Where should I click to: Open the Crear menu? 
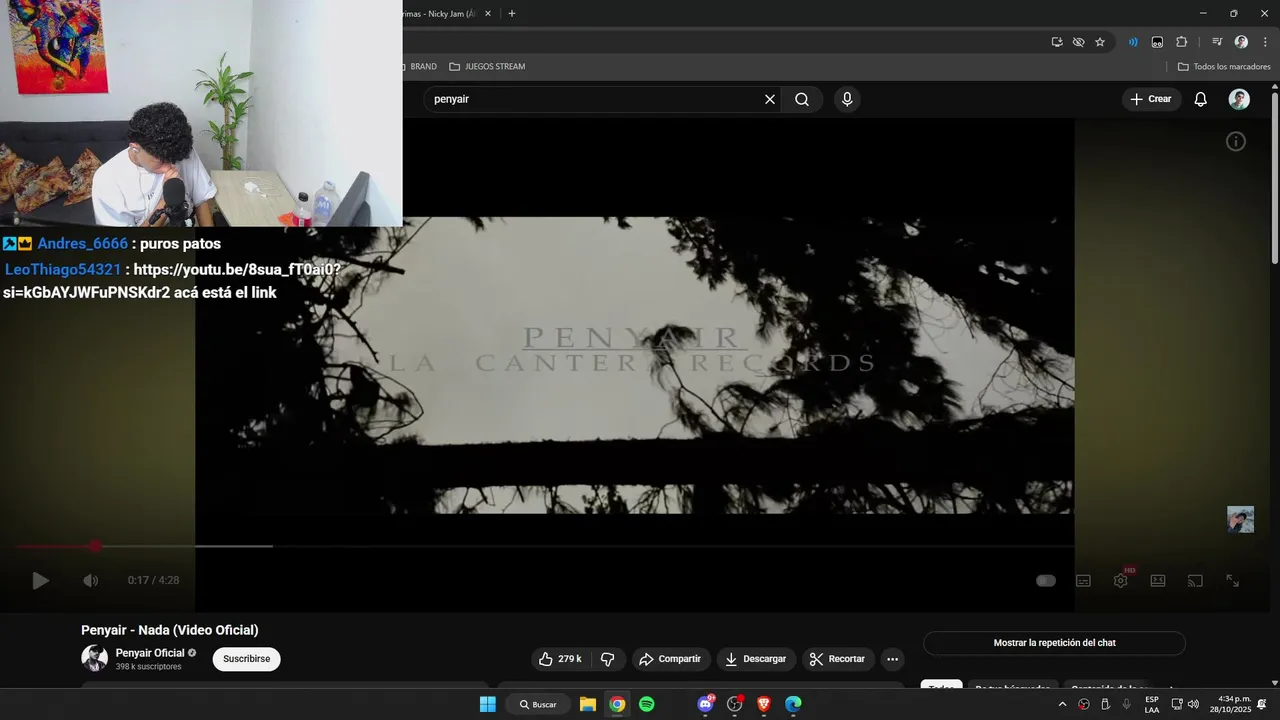pyautogui.click(x=1151, y=99)
